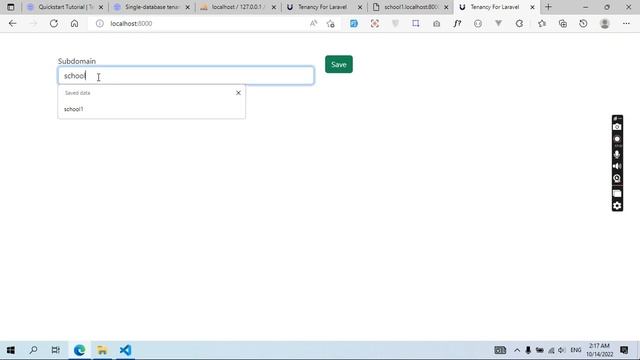Open Visual Studio Code from the taskbar
The image size is (640, 360).
pos(125,350)
